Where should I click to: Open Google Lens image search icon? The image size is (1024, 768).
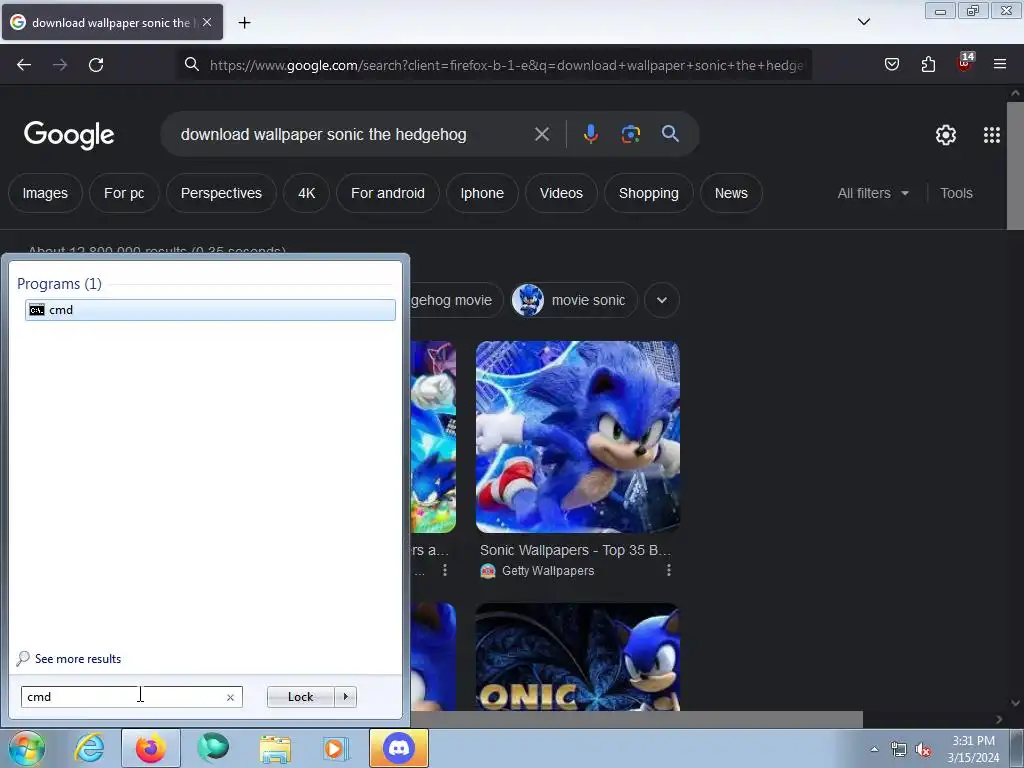point(630,135)
